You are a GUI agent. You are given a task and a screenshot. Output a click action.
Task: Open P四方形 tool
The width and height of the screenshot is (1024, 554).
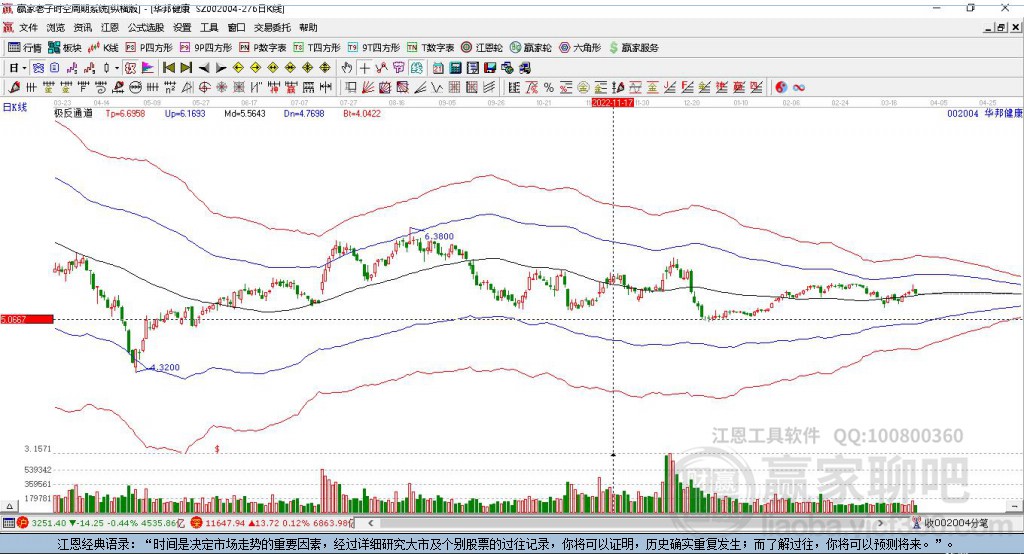[149, 48]
